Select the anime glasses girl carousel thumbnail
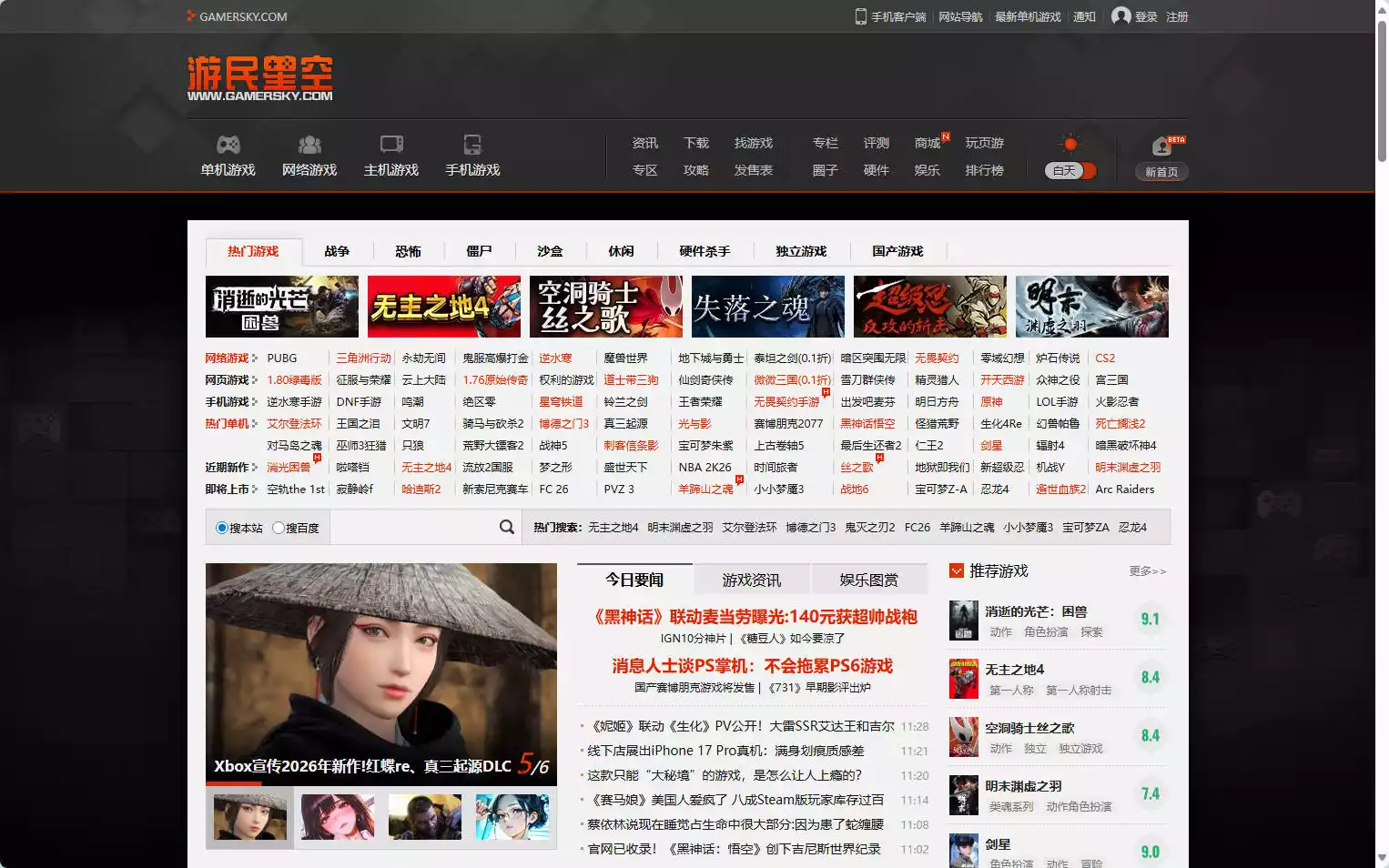 512,817
